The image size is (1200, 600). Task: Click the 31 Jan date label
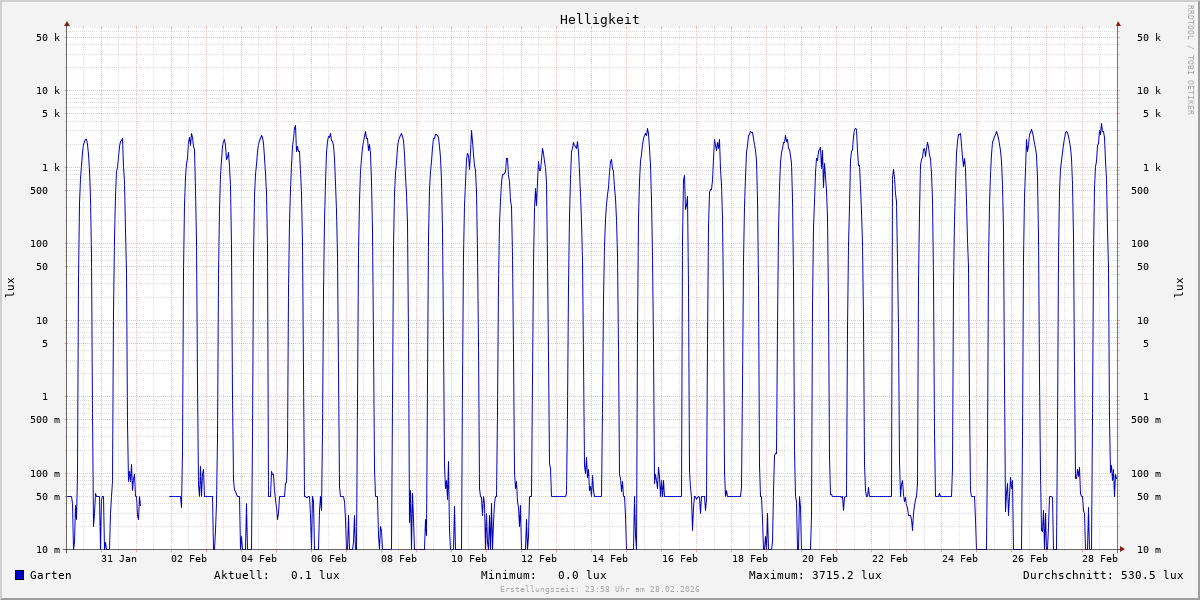click(119, 558)
